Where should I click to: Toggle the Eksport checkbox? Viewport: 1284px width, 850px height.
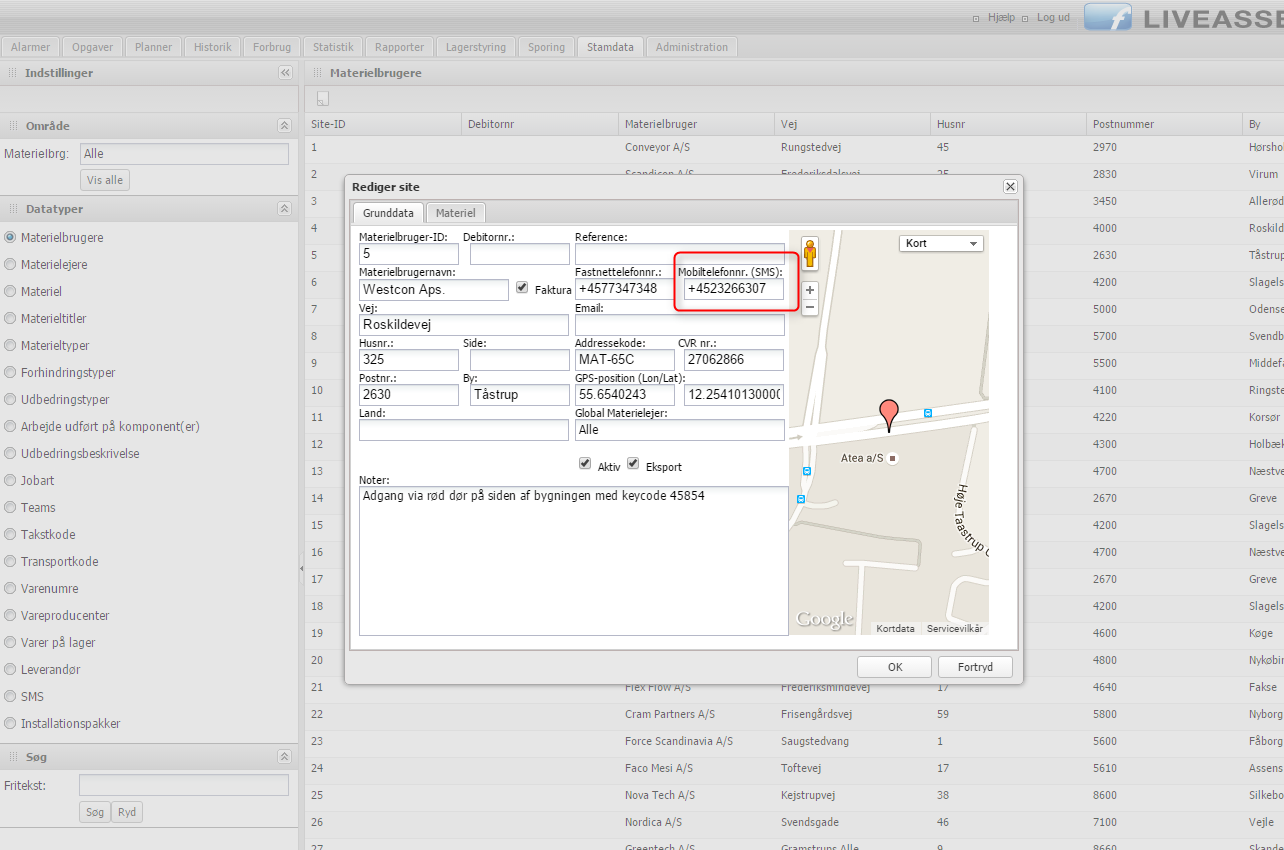click(633, 464)
